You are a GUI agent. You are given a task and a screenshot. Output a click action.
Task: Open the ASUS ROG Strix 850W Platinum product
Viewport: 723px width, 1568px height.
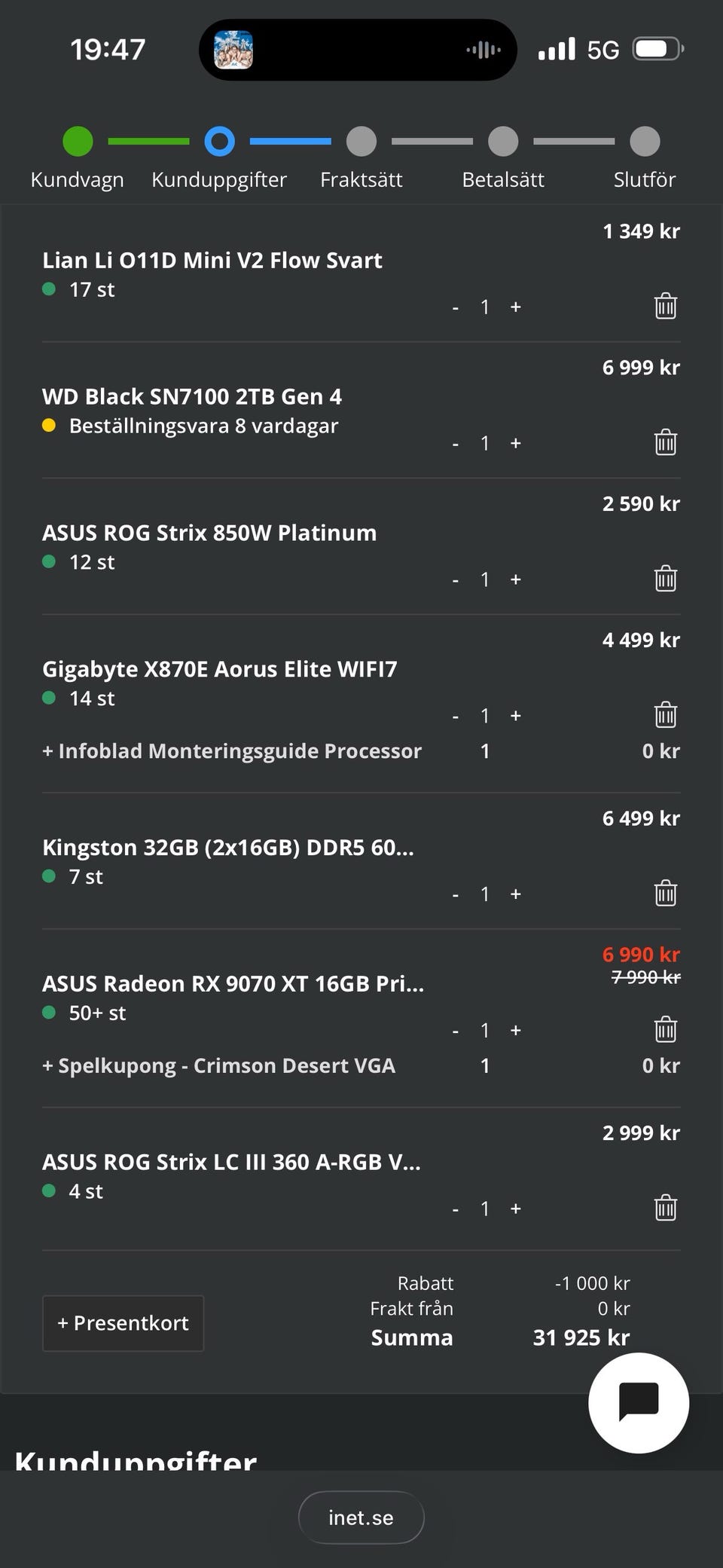point(209,533)
